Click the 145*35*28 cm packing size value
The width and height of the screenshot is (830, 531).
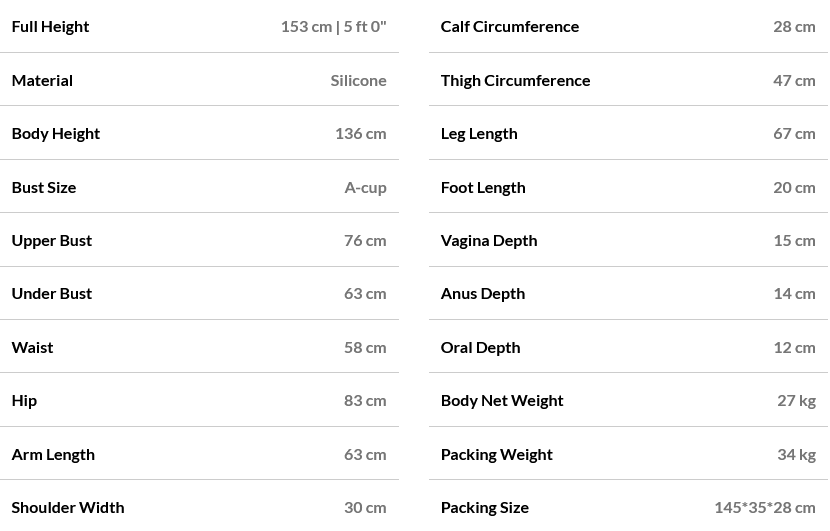click(764, 507)
